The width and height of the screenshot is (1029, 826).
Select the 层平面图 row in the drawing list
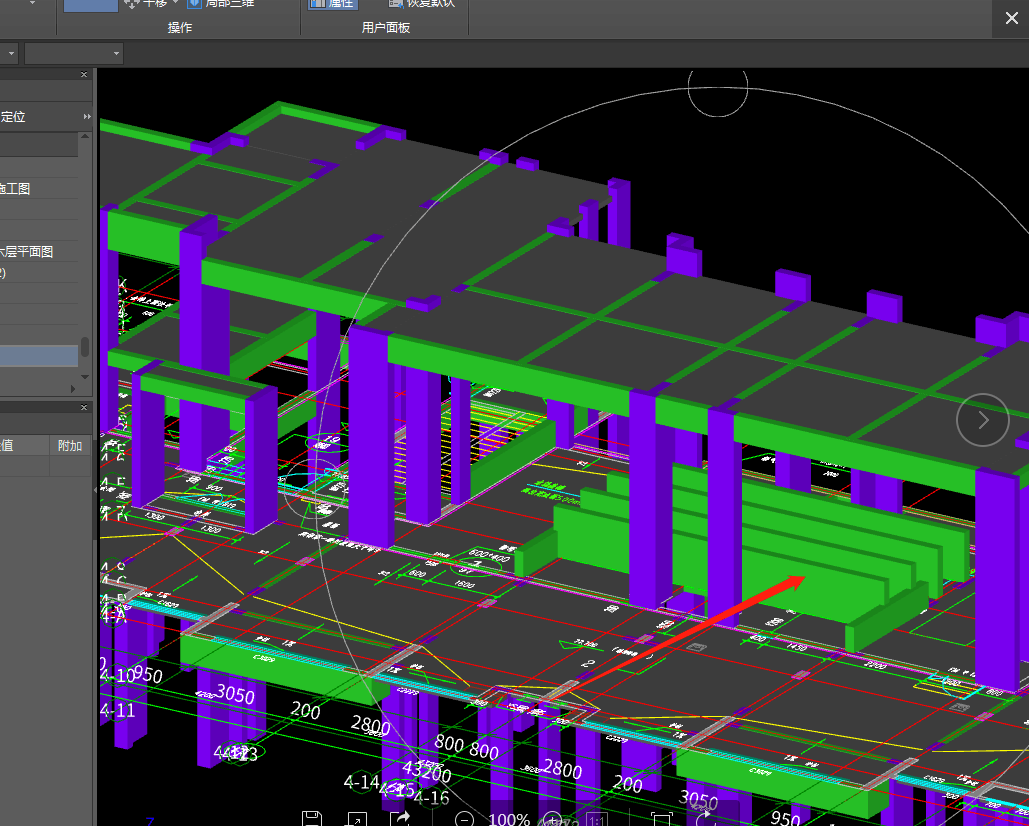coord(39,251)
